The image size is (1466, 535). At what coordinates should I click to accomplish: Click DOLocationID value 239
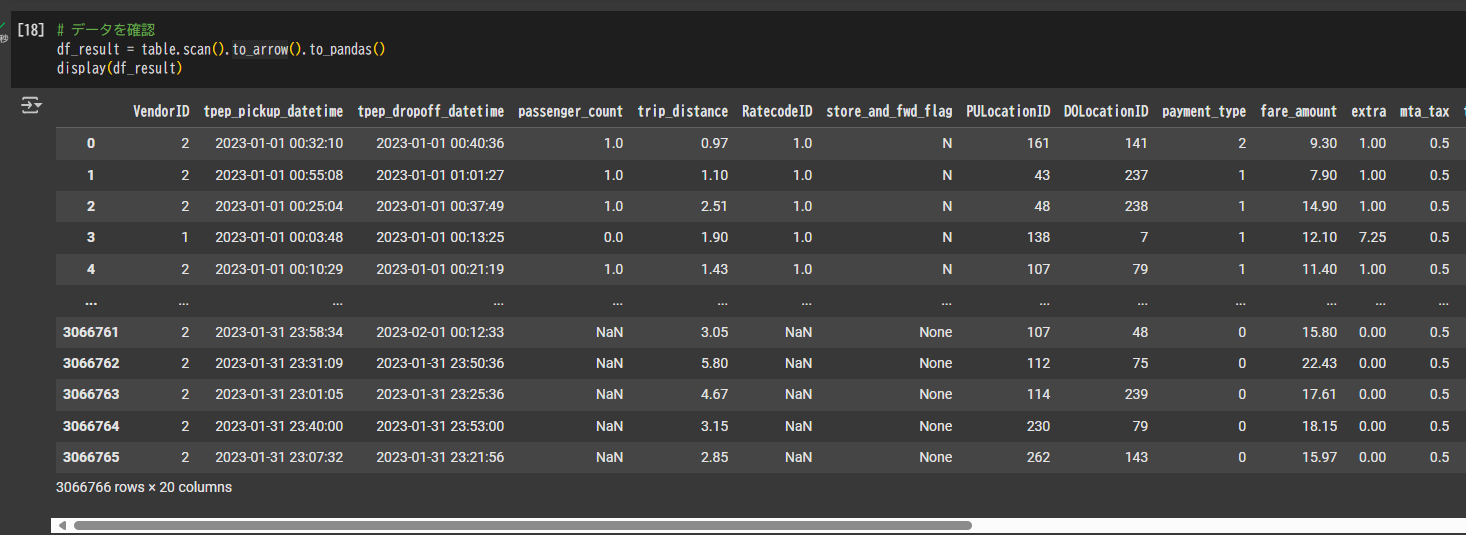point(1136,394)
